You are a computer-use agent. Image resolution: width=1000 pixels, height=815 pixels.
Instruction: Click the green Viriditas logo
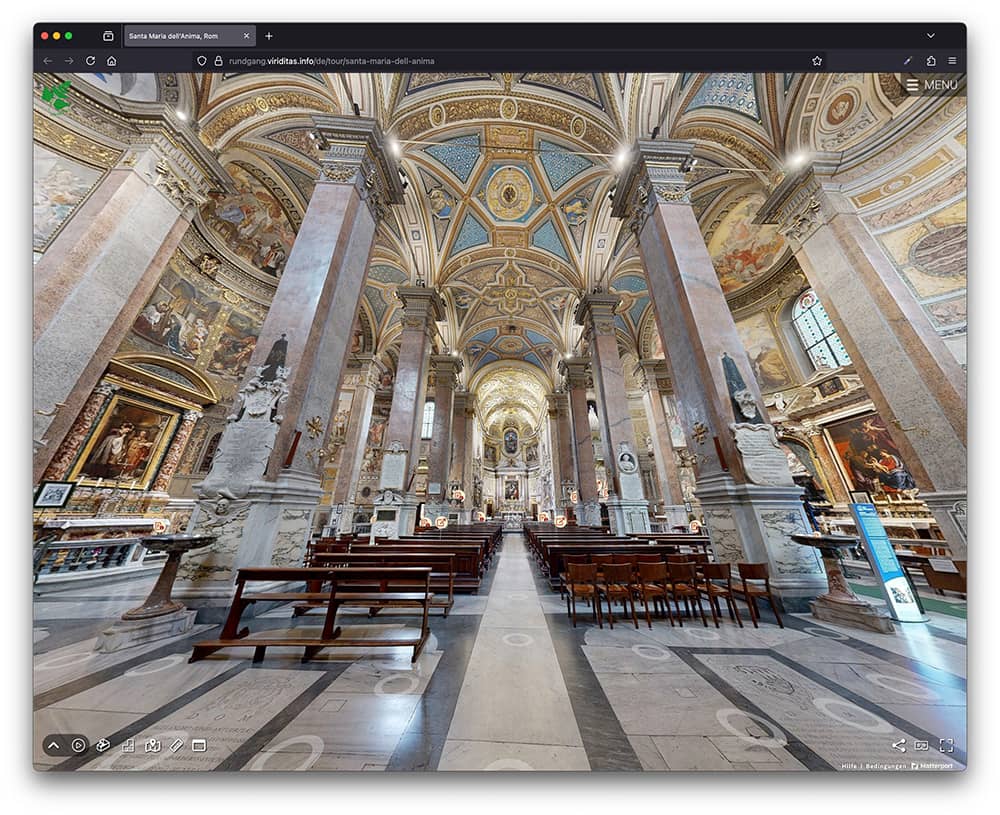[57, 95]
